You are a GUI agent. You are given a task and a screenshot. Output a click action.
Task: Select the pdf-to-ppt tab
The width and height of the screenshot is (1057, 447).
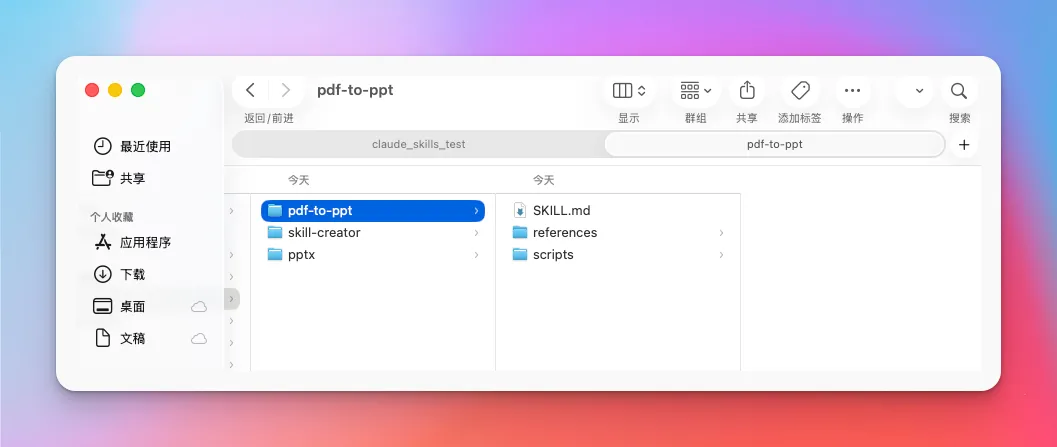tap(774, 144)
